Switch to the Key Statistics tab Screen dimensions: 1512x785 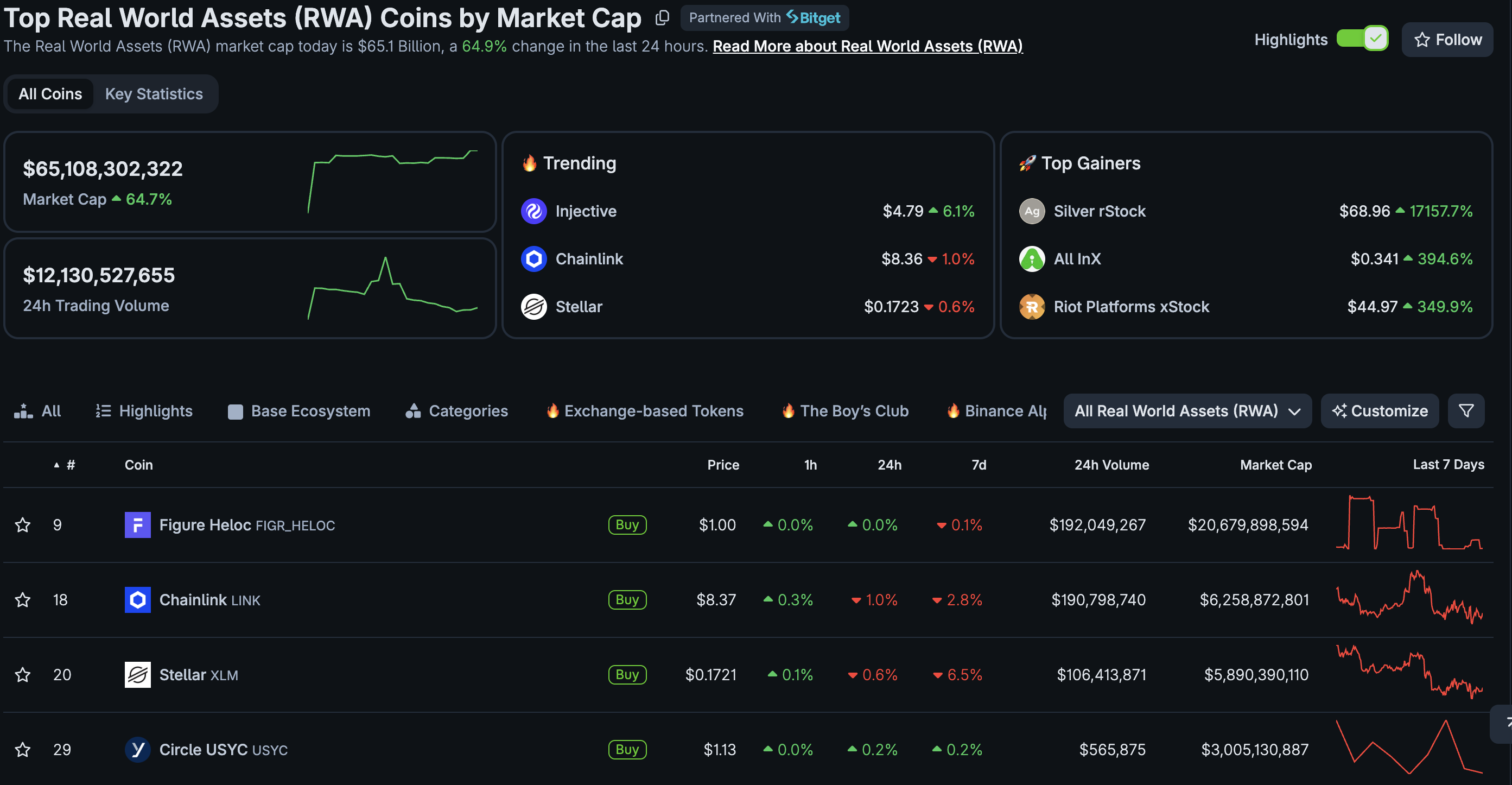pos(154,94)
